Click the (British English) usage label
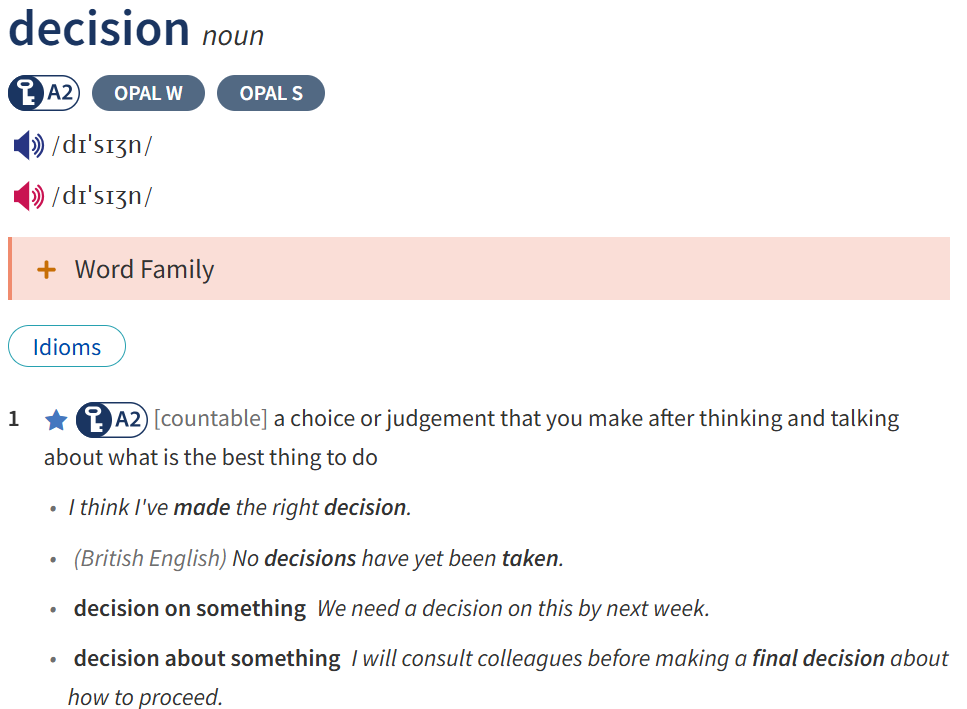Screen dimensions: 967x709 (150, 558)
